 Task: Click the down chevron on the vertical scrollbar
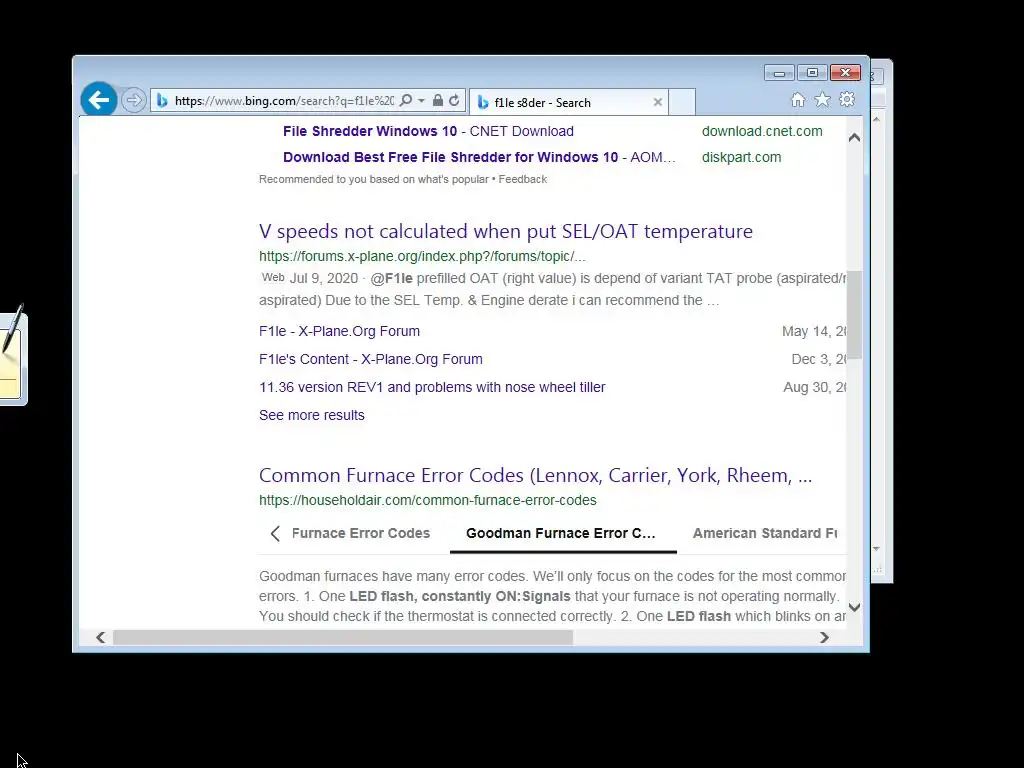[854, 607]
